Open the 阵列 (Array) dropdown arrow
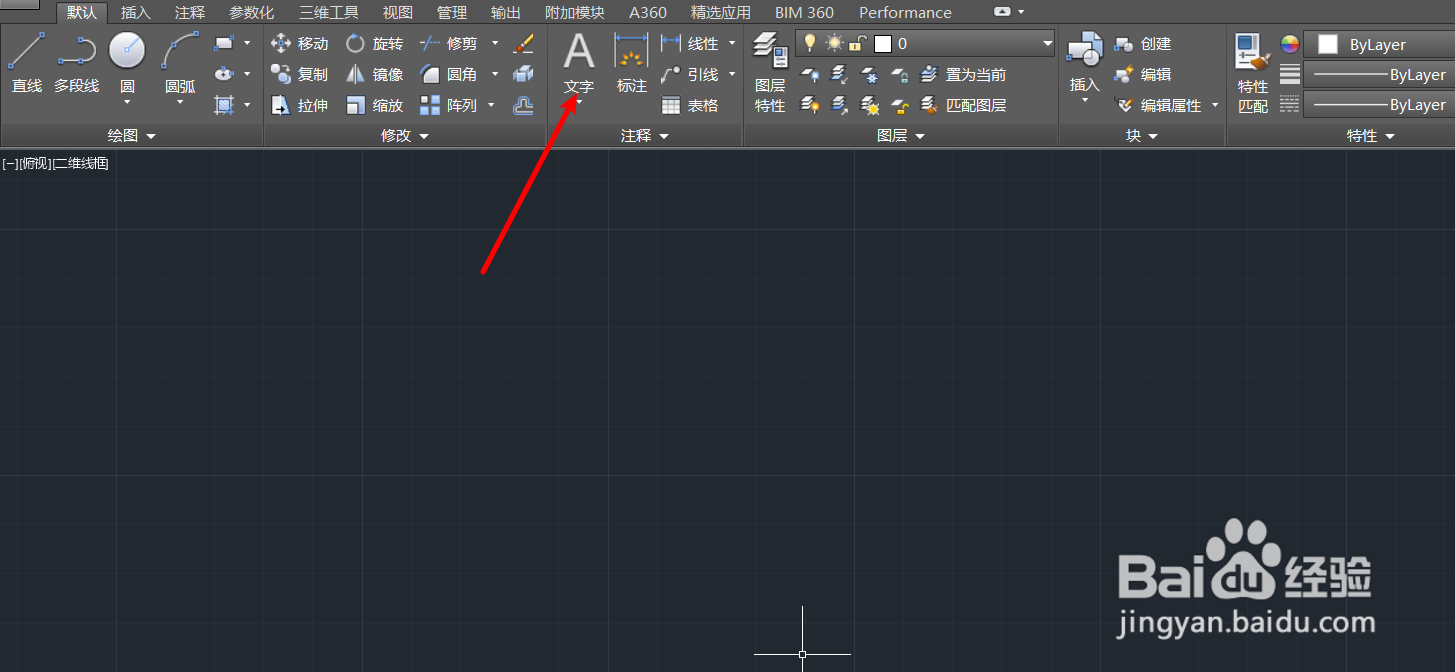The width and height of the screenshot is (1455, 672). 492,105
